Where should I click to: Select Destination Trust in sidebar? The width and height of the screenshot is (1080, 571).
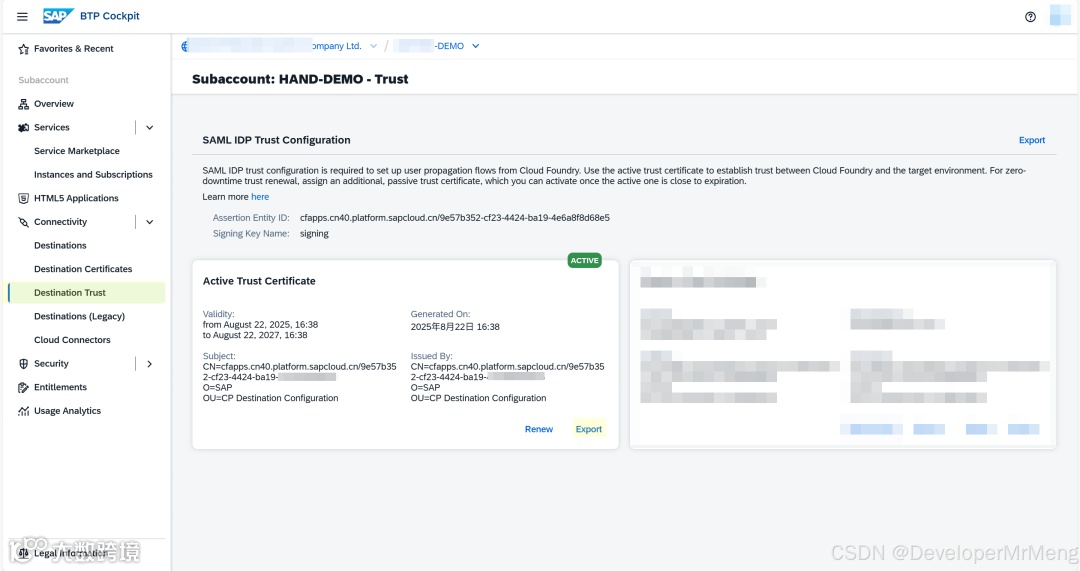pos(87,293)
